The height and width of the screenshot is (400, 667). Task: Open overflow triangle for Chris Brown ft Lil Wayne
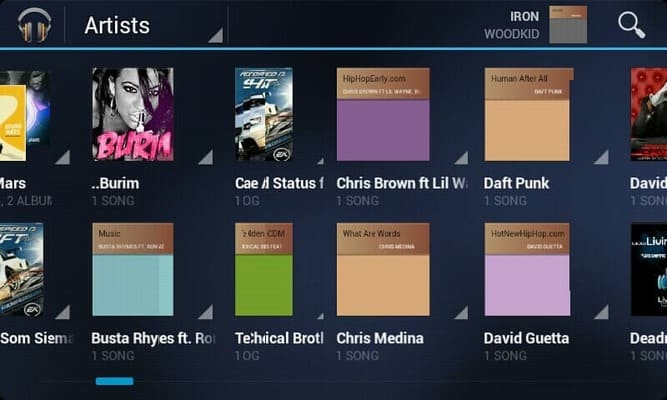click(x=461, y=157)
